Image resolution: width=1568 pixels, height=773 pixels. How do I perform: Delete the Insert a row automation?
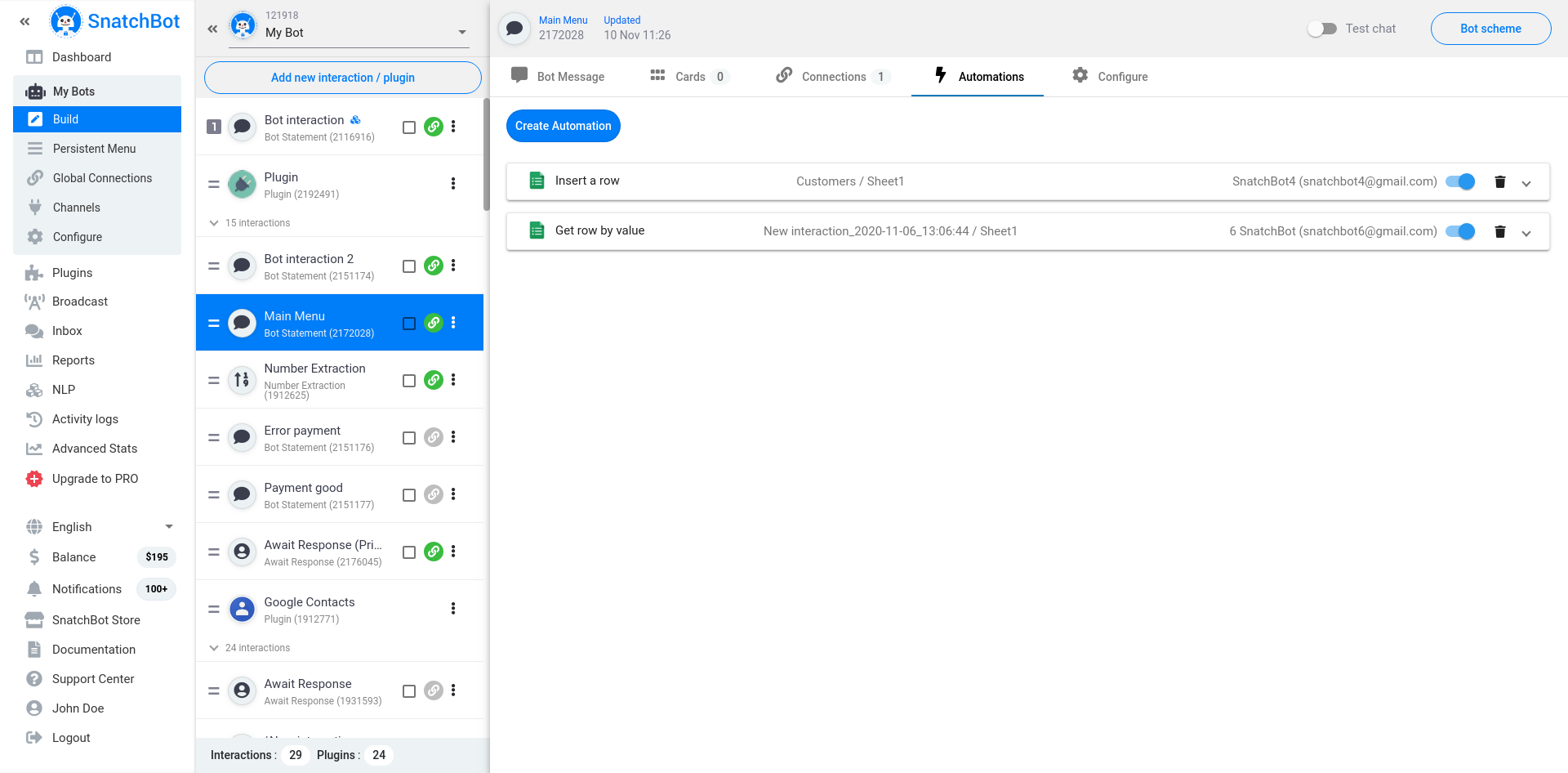(1500, 181)
